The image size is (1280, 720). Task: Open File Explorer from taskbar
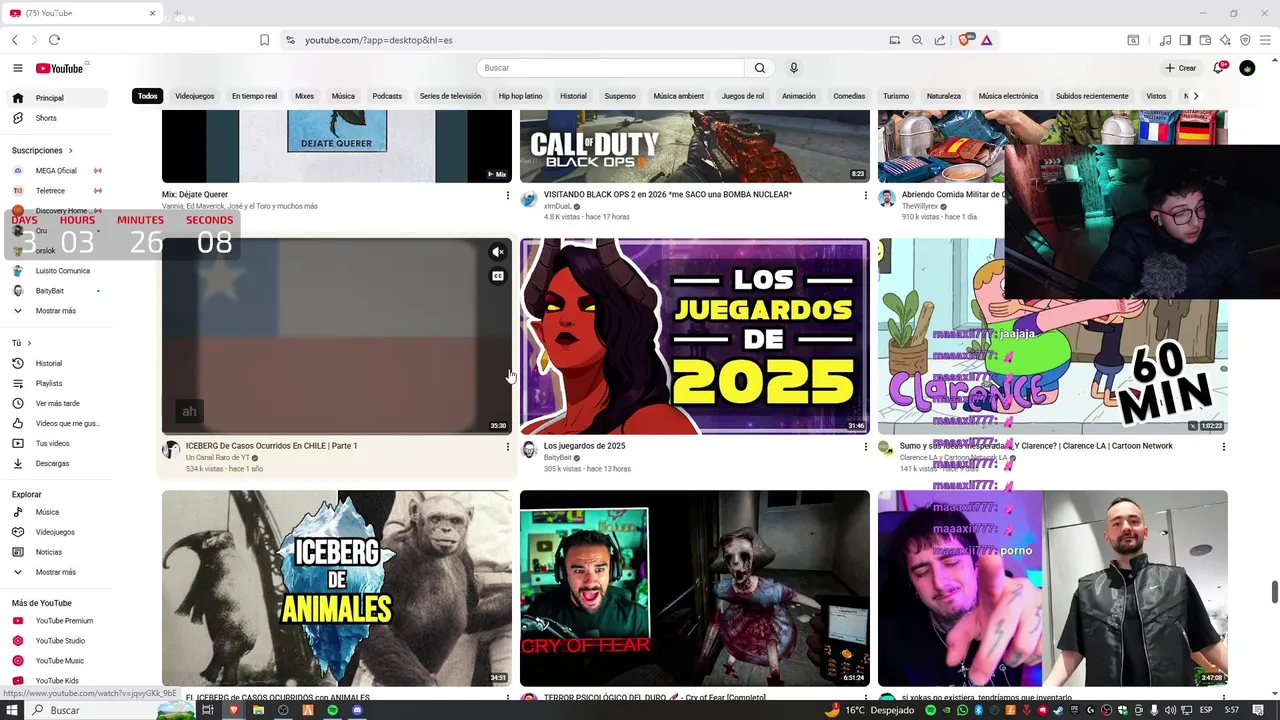click(x=258, y=710)
